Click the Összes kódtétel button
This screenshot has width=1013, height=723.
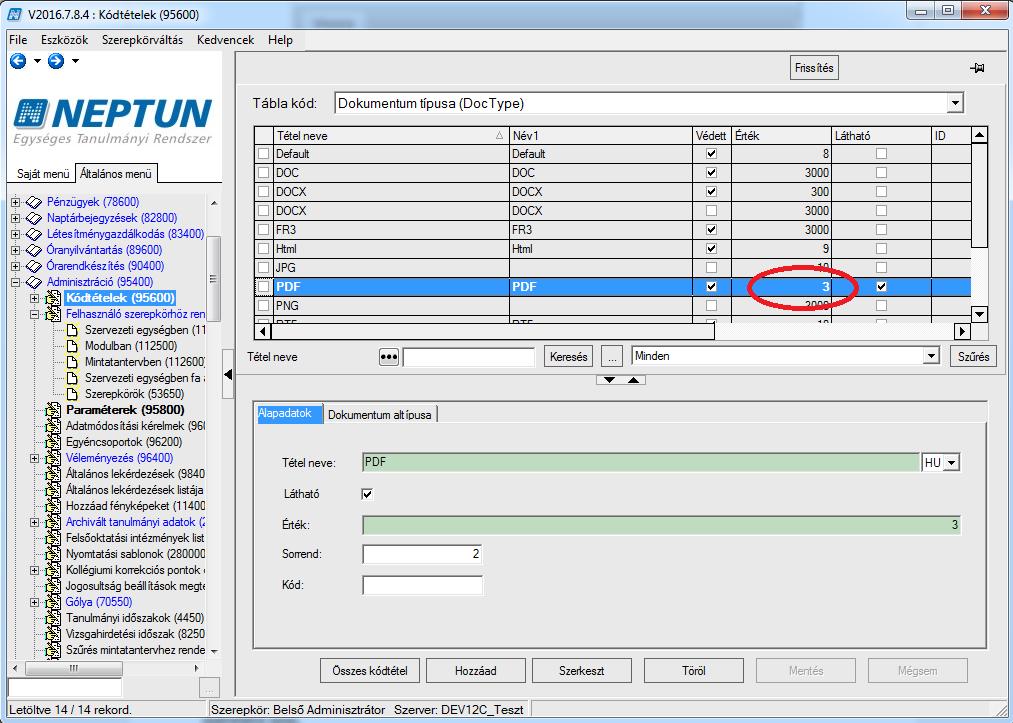coord(370,671)
